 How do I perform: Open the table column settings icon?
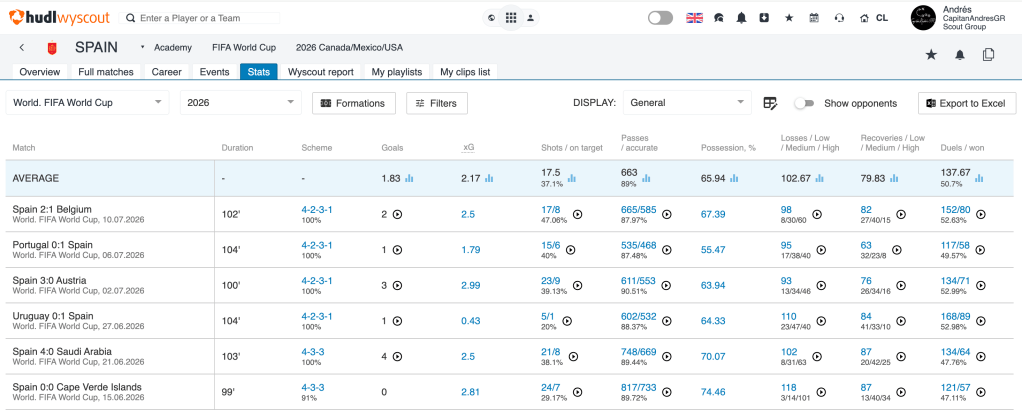tap(770, 103)
